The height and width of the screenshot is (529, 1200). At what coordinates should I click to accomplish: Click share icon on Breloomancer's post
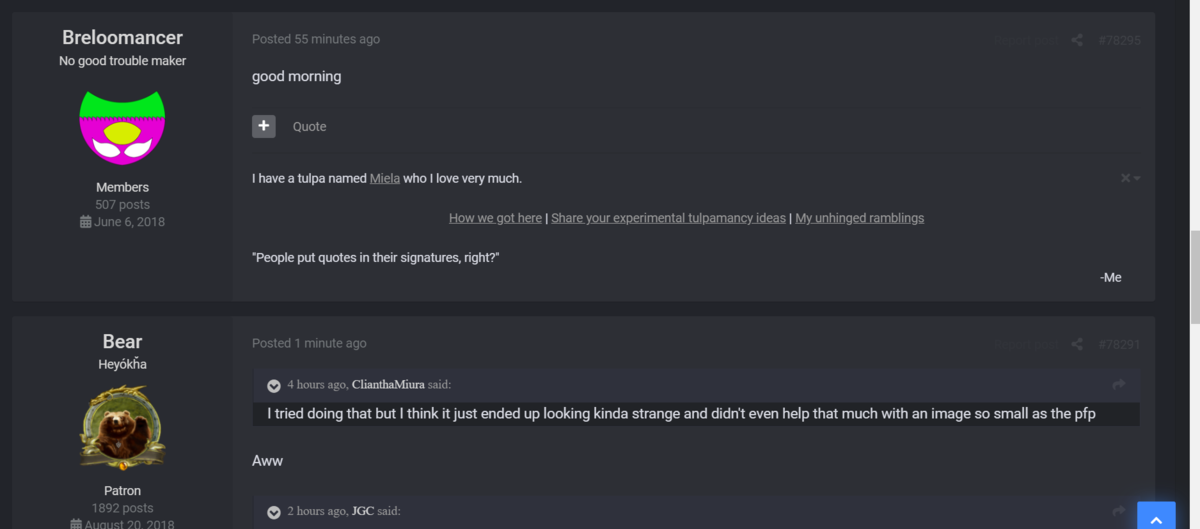1077,40
